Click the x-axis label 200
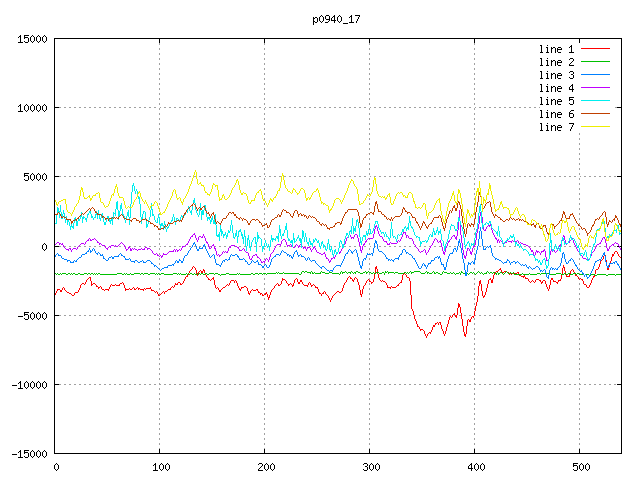640x480 pixels. pos(266,467)
